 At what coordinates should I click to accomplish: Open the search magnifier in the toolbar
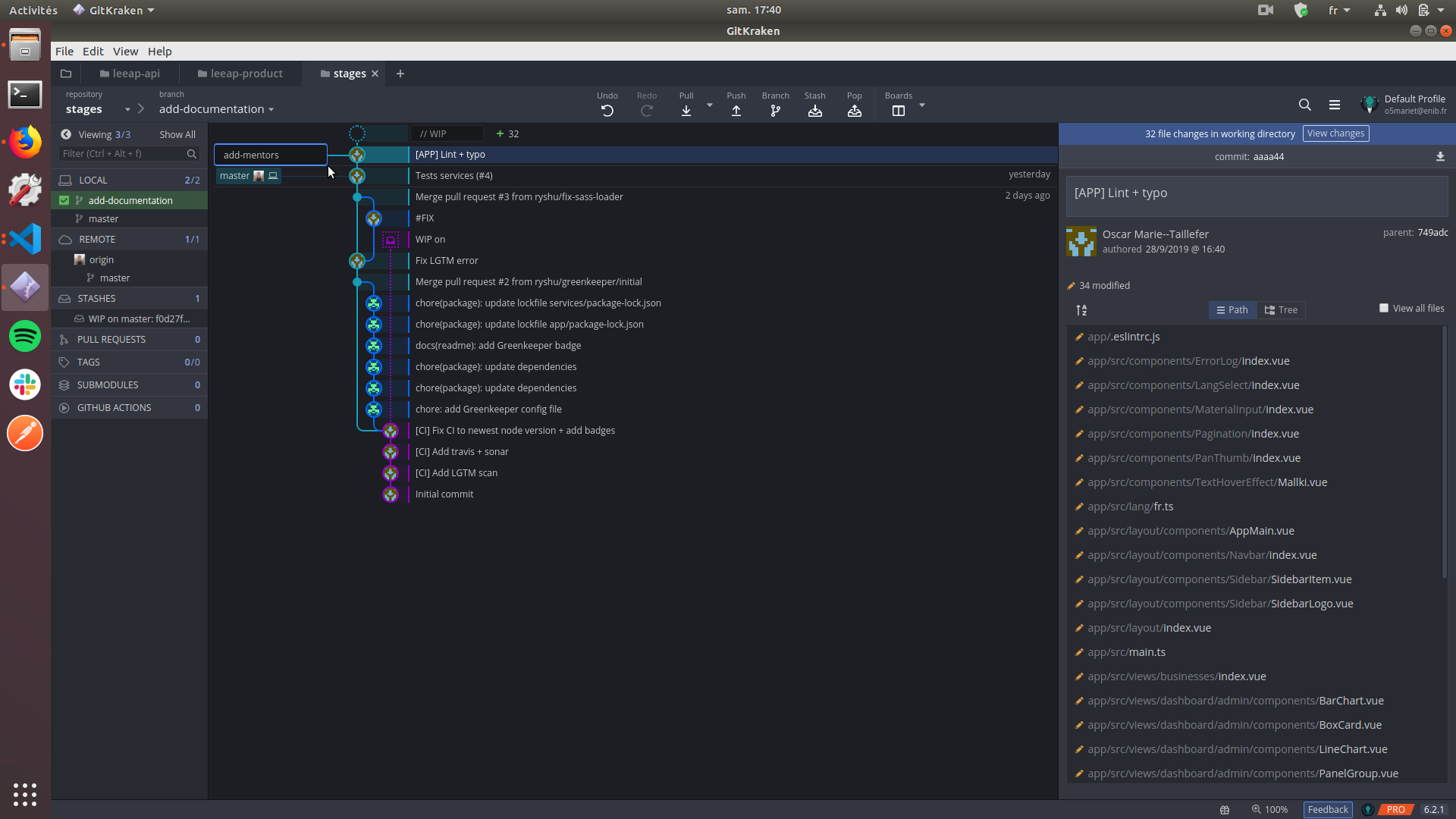point(1305,105)
